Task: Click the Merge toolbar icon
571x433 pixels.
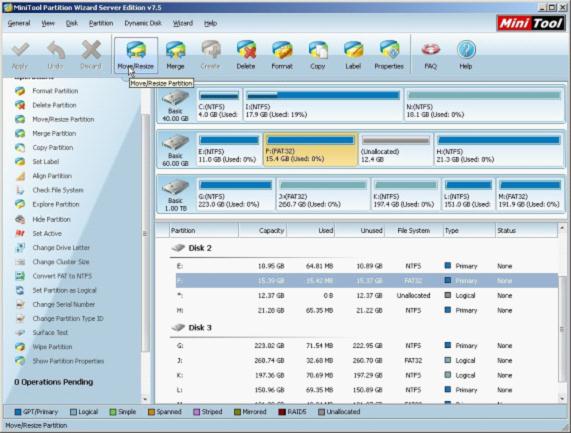Action: click(175, 55)
